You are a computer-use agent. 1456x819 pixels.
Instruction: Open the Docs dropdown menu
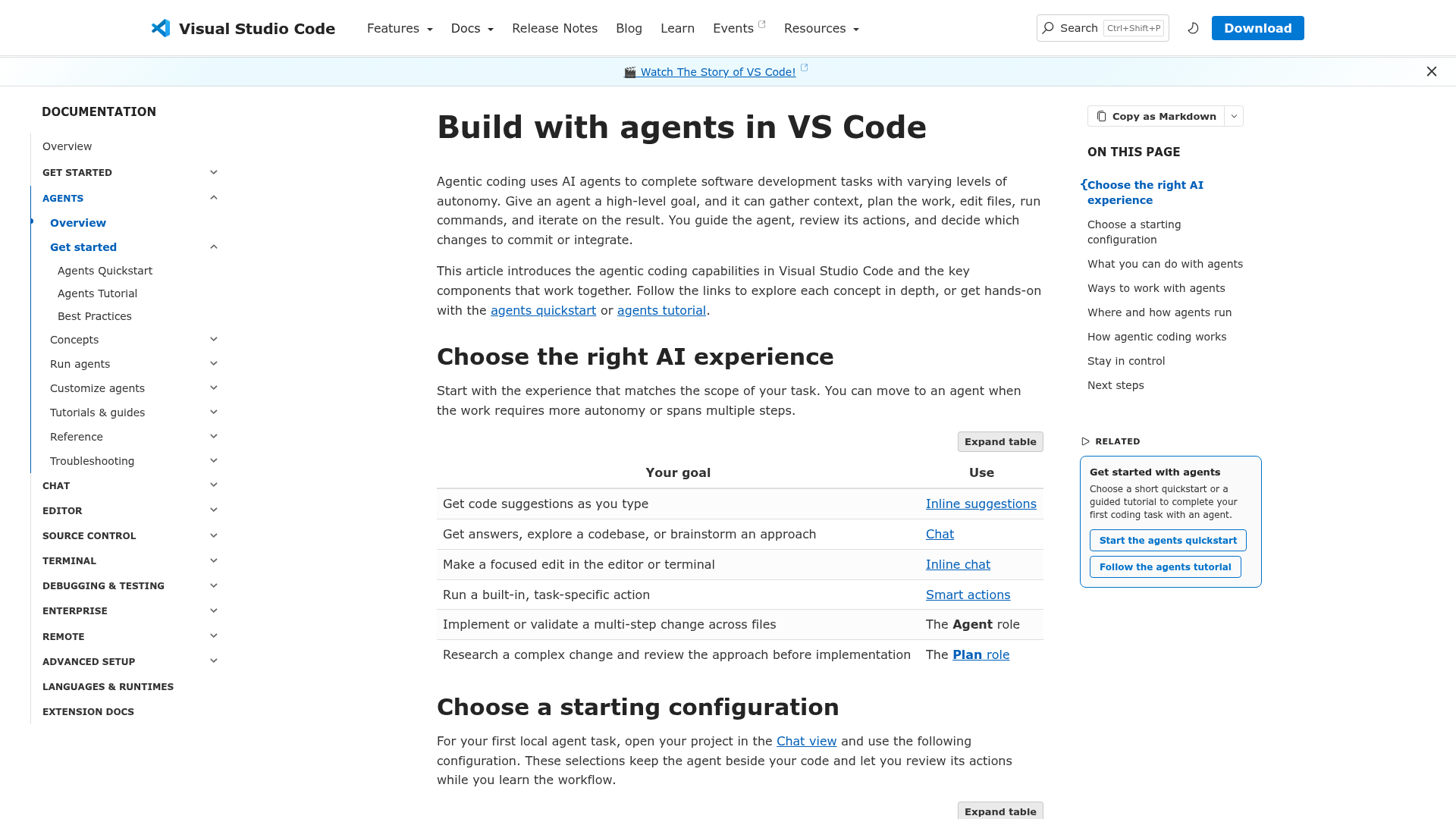coord(472,28)
